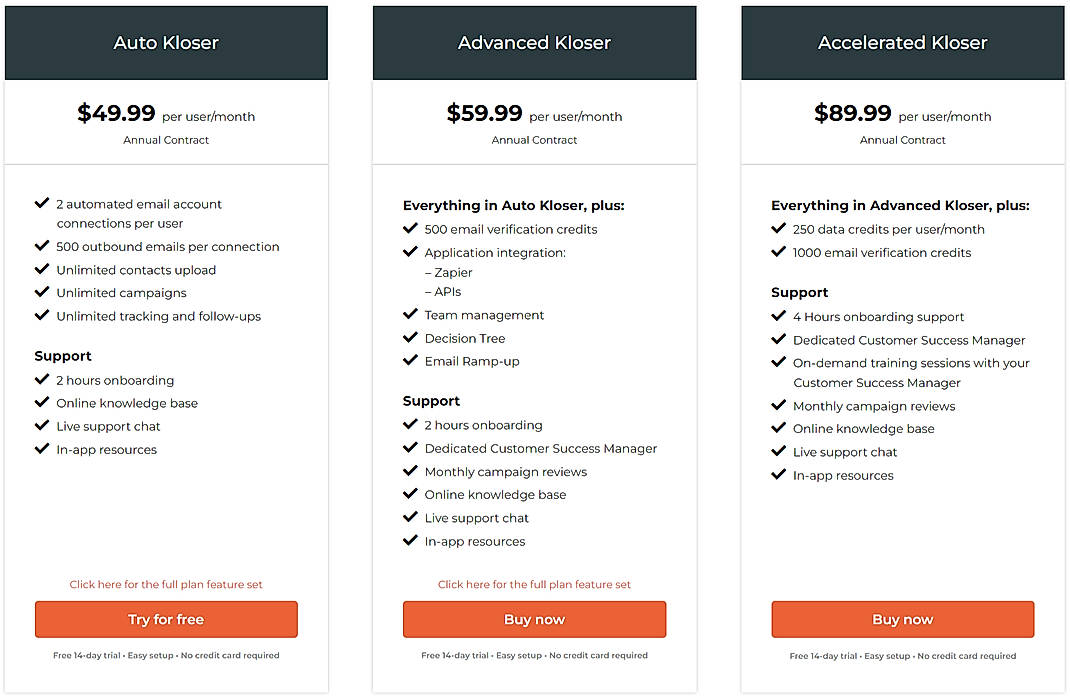Select the Auto Kloser plan header
The image size is (1070, 698).
tap(166, 42)
